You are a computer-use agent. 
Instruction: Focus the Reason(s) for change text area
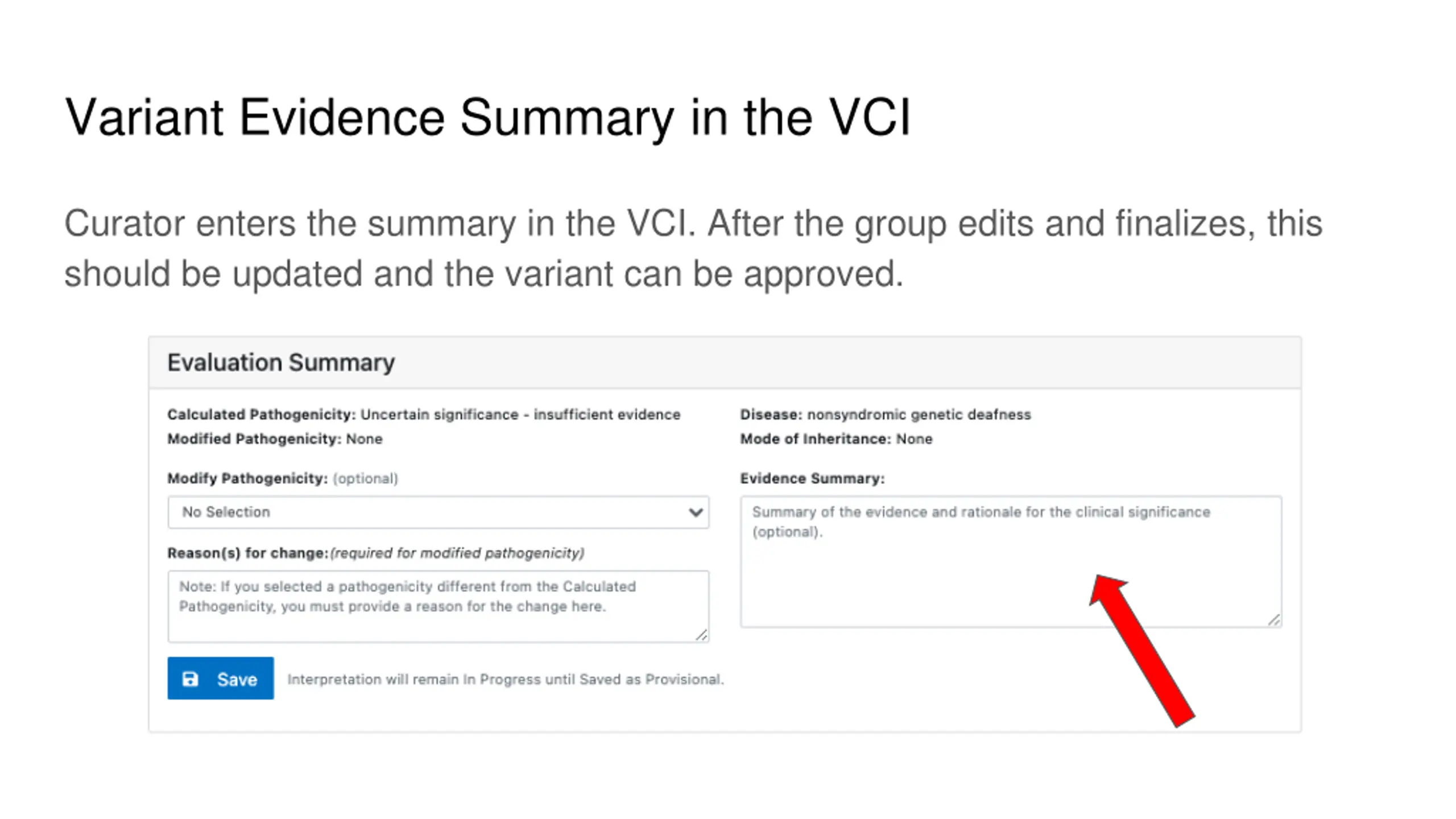point(439,607)
